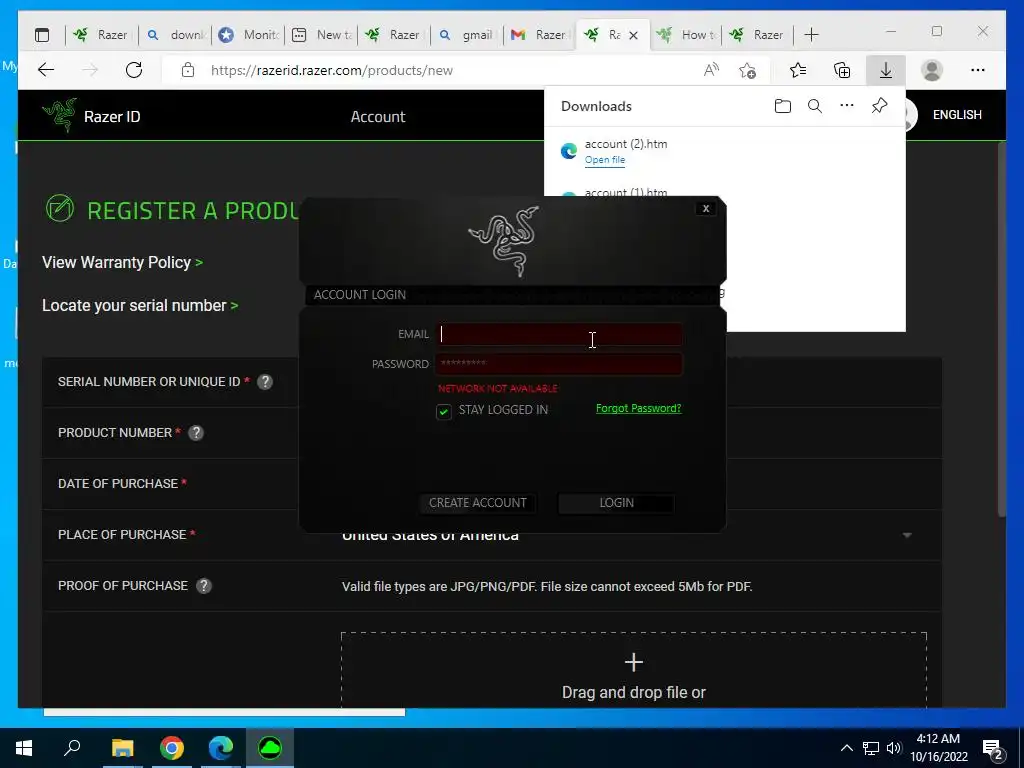
Task: Click the ENGLISH language selector
Action: [957, 115]
